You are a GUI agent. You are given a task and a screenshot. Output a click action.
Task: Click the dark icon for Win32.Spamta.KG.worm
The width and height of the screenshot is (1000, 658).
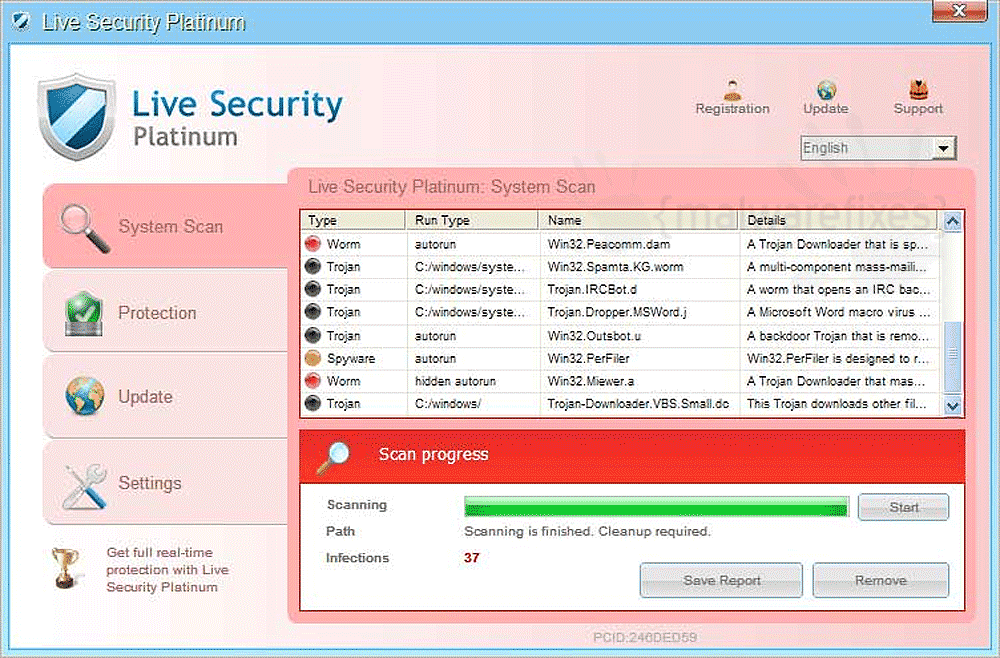[x=312, y=267]
